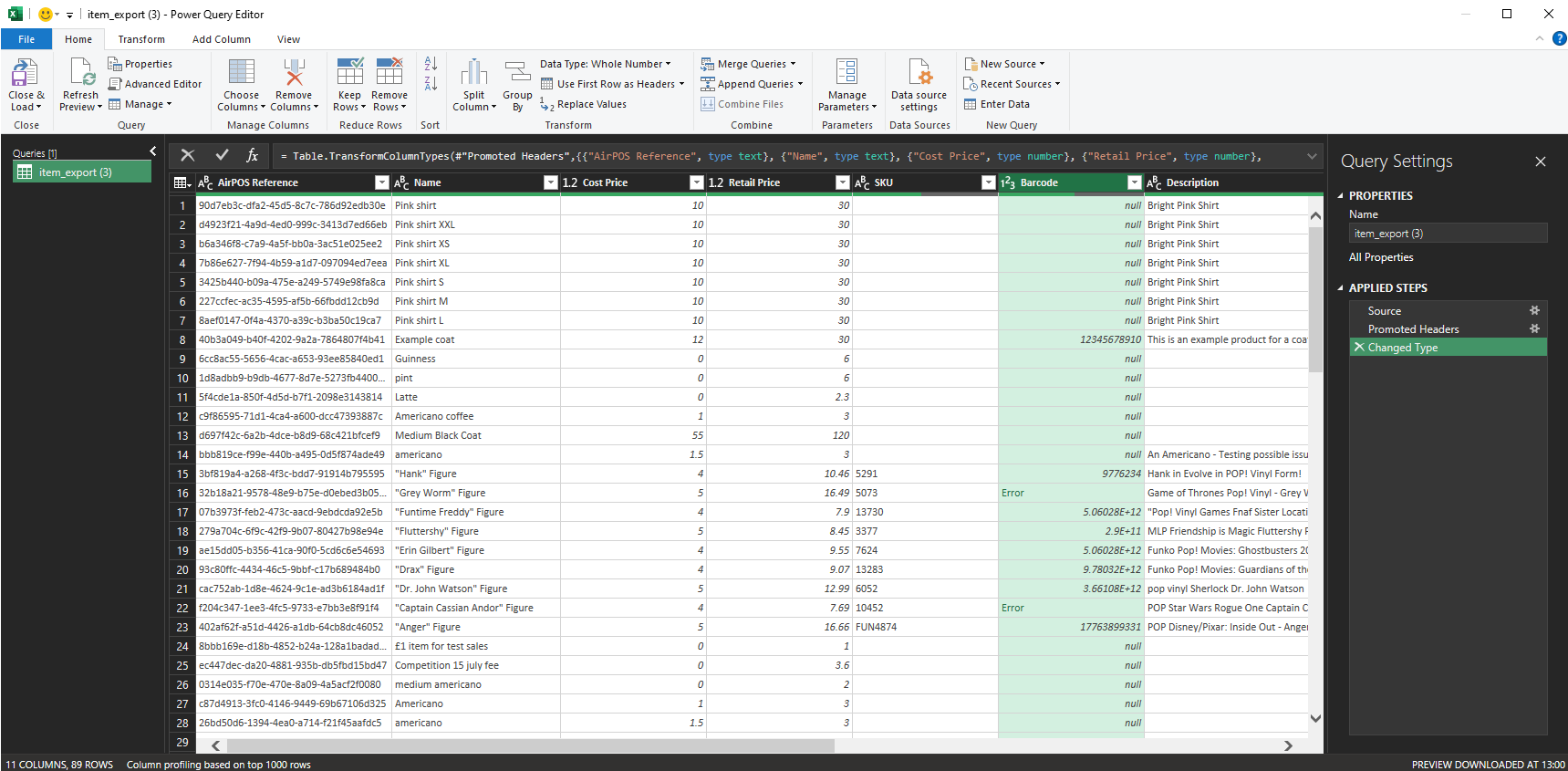This screenshot has width=1568, height=771.
Task: Open the Barcode column filter dropdown
Action: [x=1134, y=182]
